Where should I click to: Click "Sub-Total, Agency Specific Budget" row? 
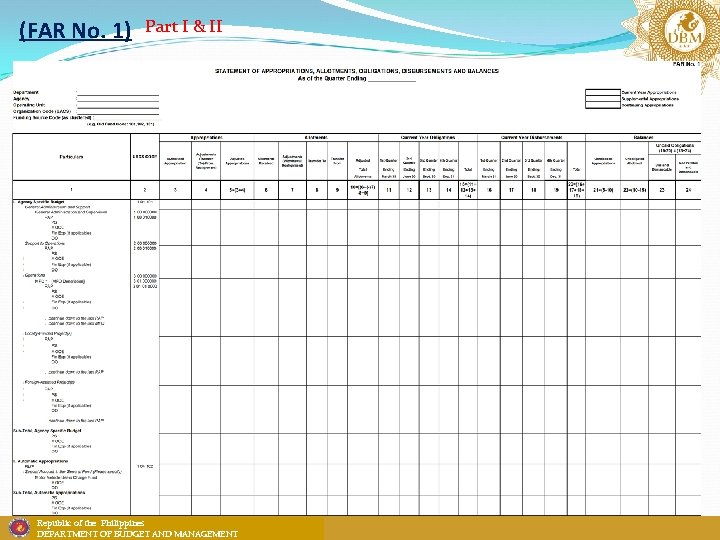click(x=47, y=431)
